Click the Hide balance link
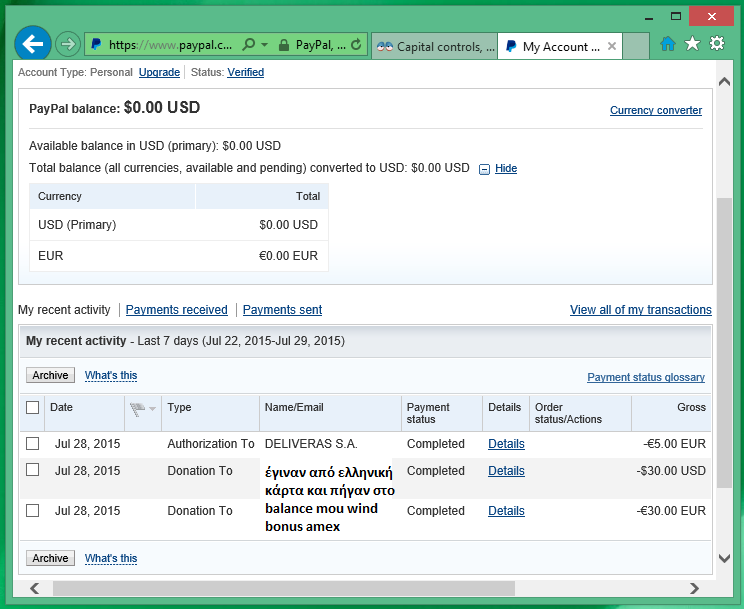The width and height of the screenshot is (744, 609). click(506, 168)
